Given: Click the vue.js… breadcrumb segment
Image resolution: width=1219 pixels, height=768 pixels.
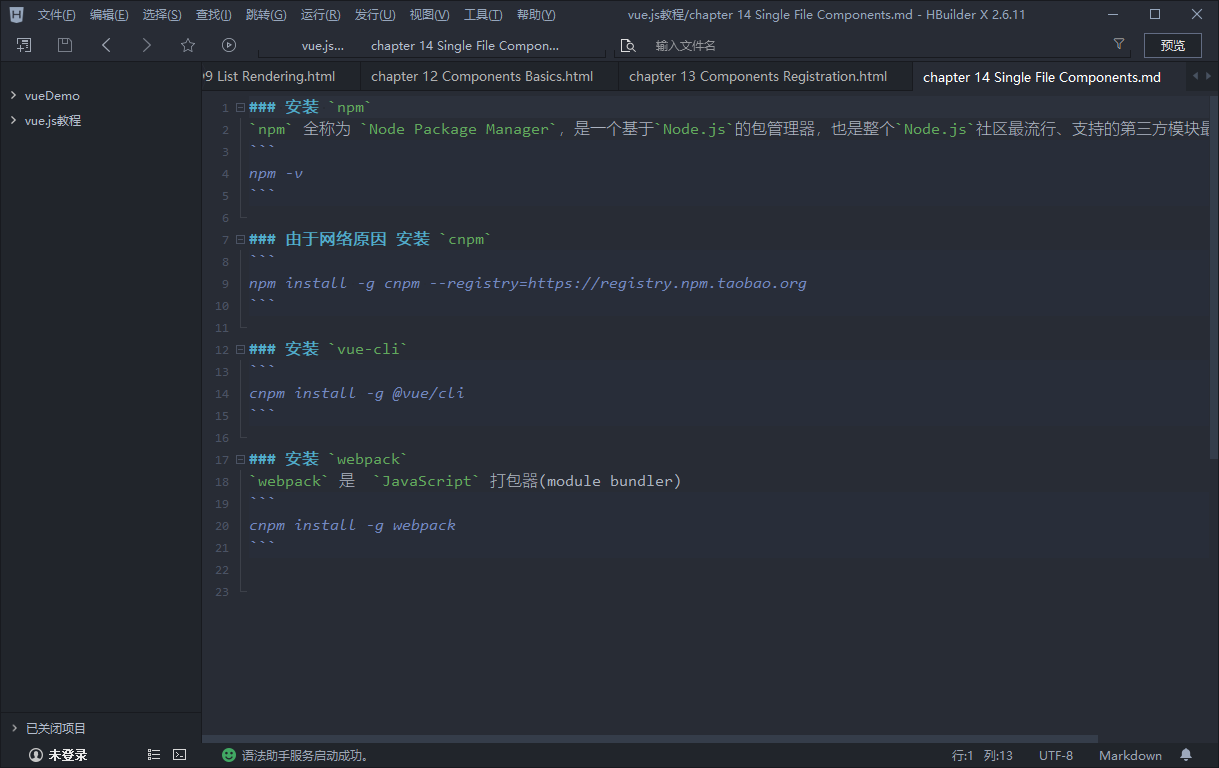Looking at the screenshot, I should click(323, 46).
